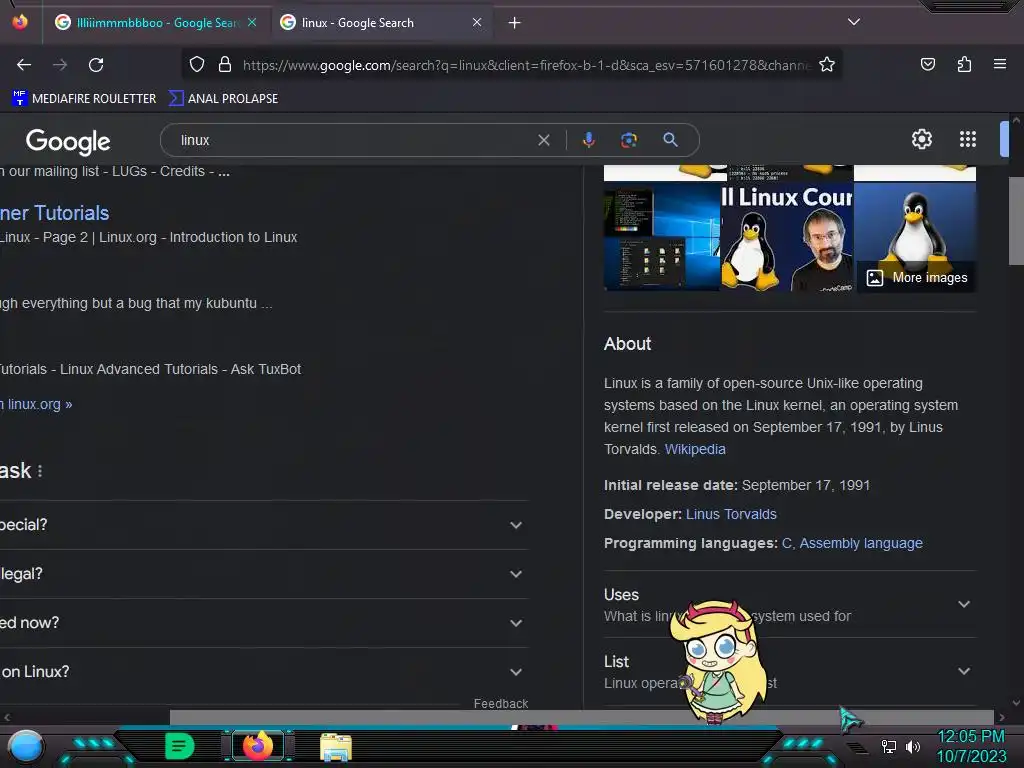The width and height of the screenshot is (1024, 768).
Task: Click More images button
Action: tap(917, 278)
